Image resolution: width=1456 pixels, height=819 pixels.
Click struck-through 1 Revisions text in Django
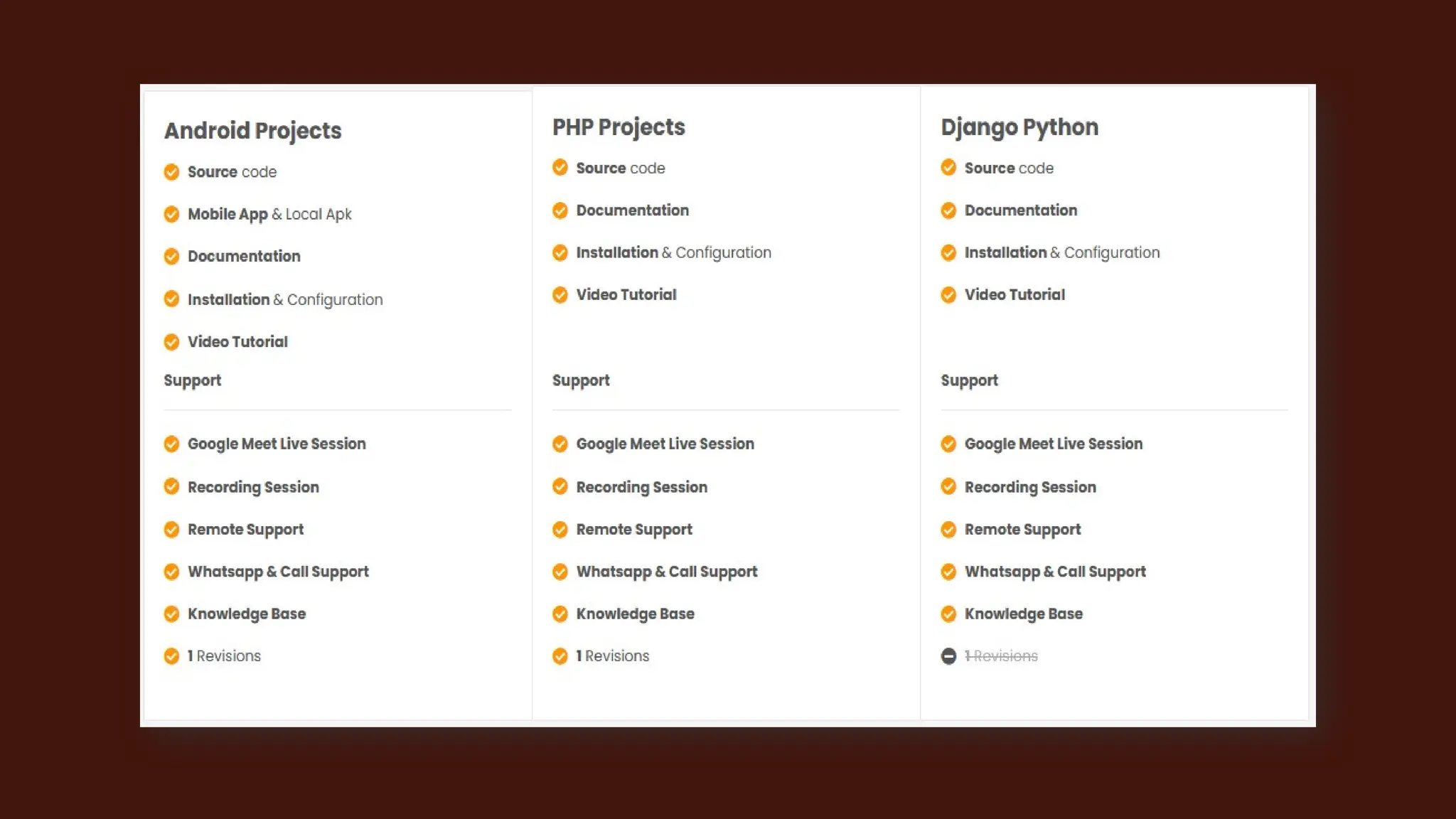coord(1001,656)
